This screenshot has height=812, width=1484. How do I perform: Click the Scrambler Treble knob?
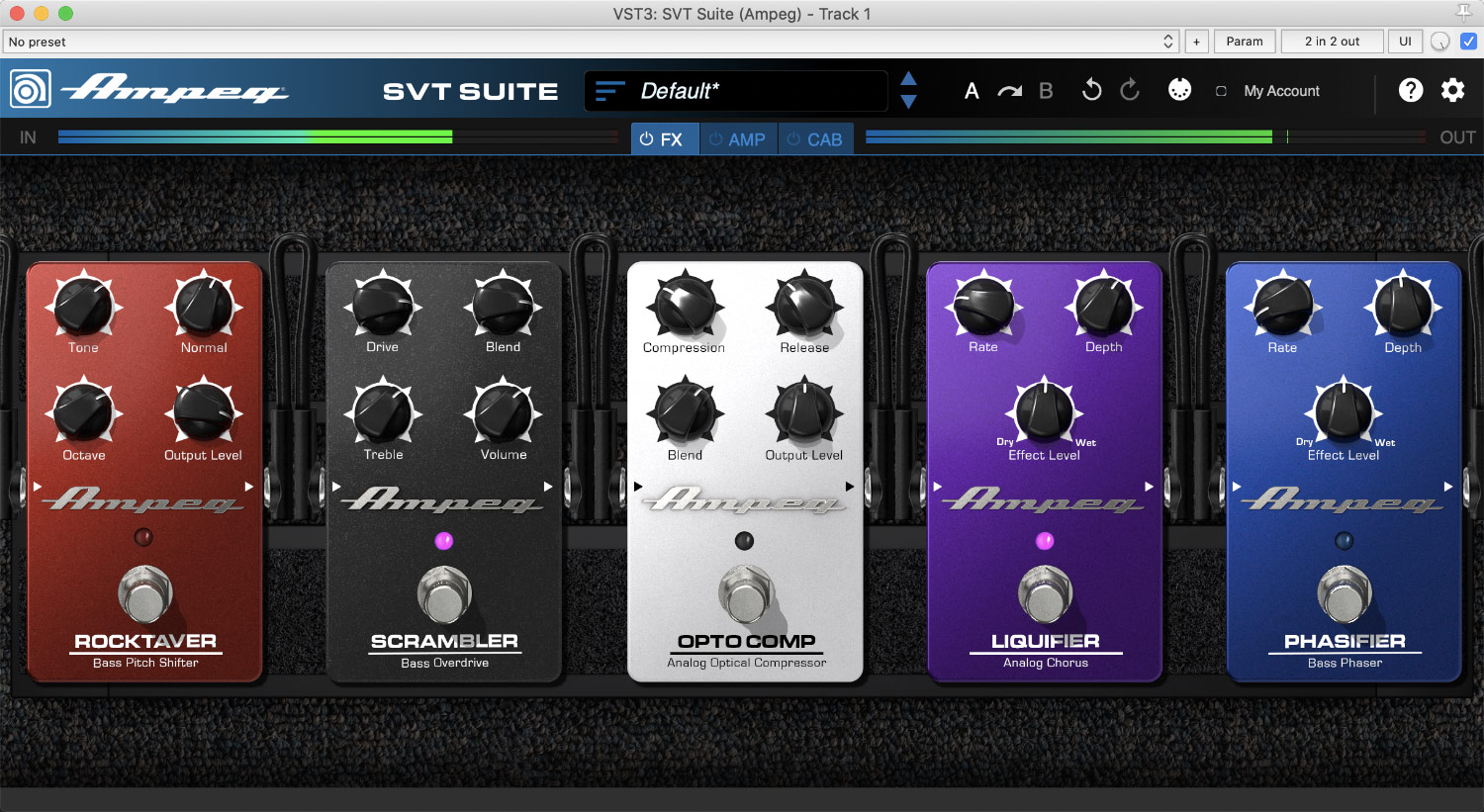383,412
